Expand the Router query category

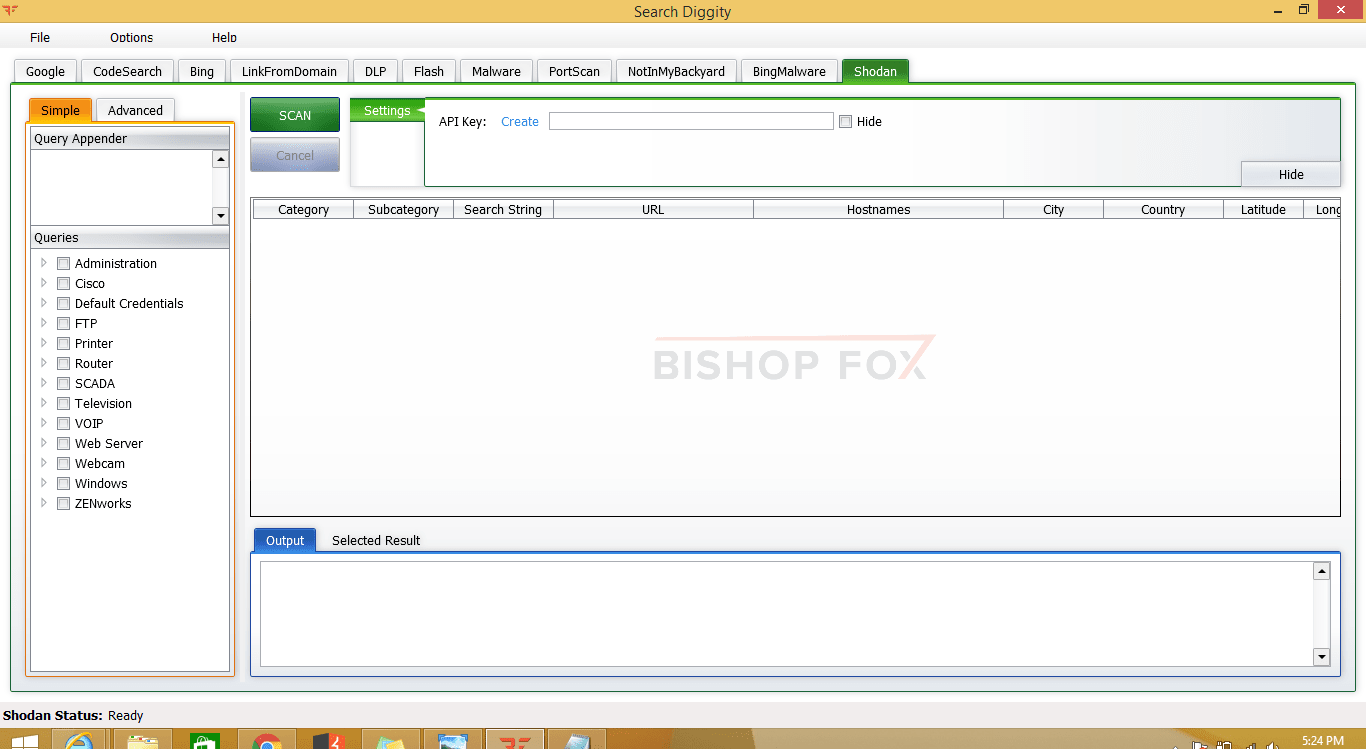coord(43,363)
